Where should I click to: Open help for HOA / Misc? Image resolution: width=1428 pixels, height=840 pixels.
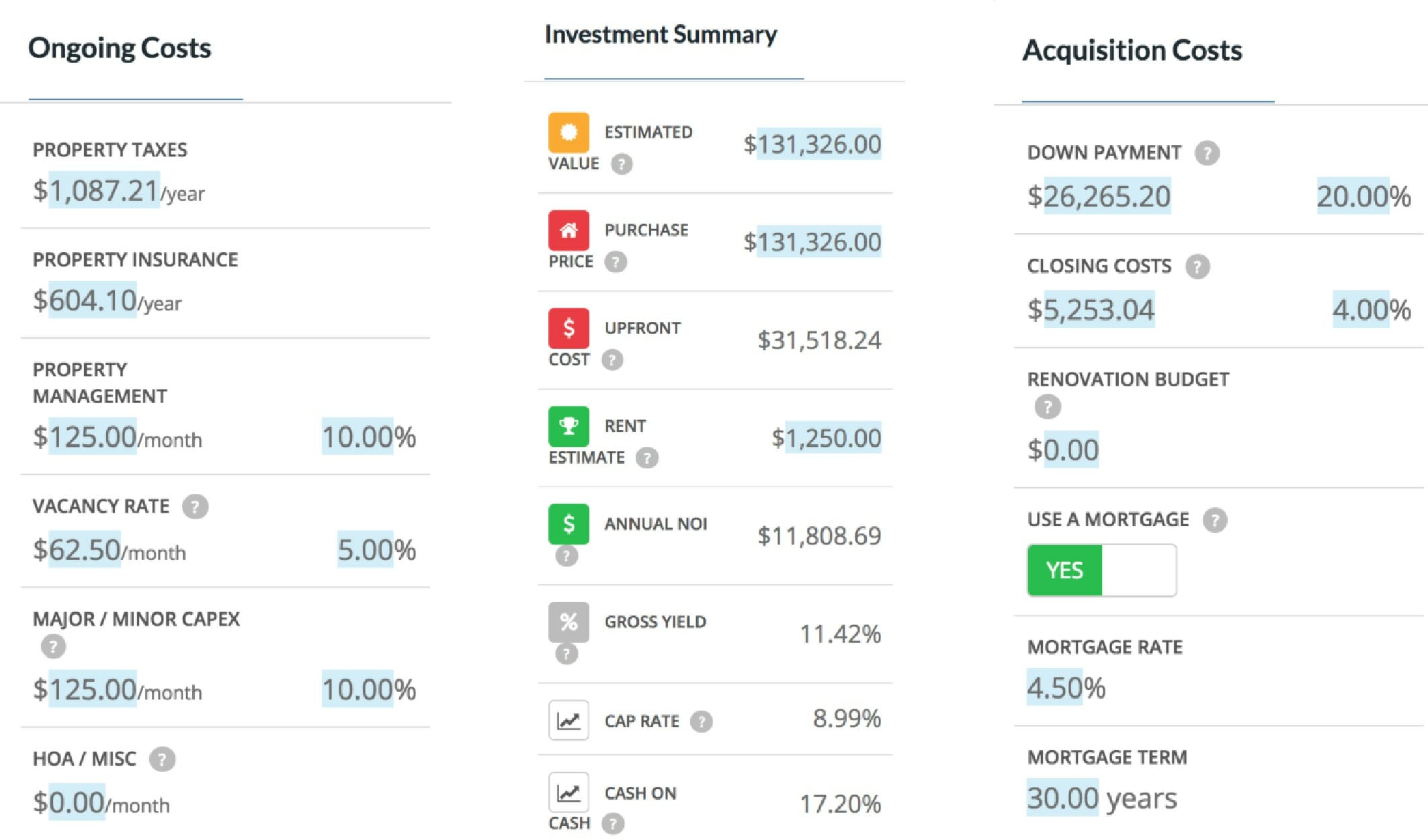pos(162,760)
